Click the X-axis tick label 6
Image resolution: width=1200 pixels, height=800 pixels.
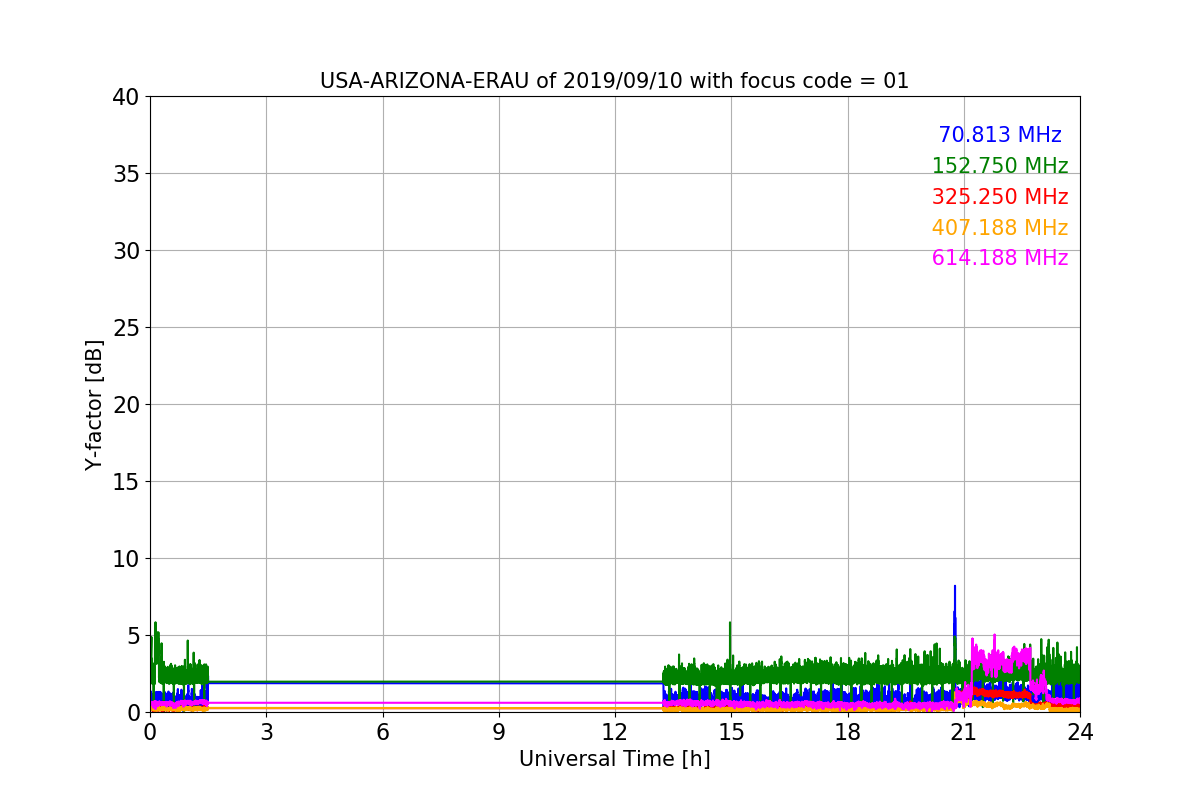click(x=383, y=732)
